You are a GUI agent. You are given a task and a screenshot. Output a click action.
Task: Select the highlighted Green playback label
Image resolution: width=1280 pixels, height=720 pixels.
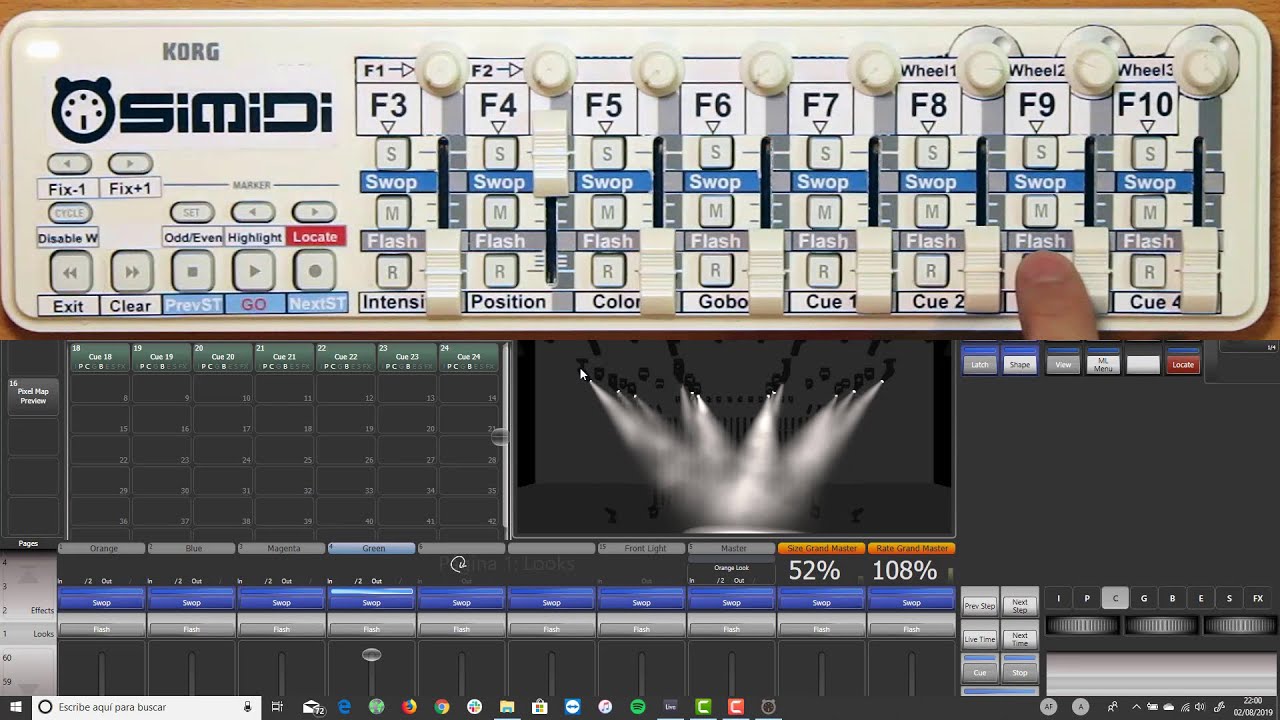pyautogui.click(x=372, y=548)
